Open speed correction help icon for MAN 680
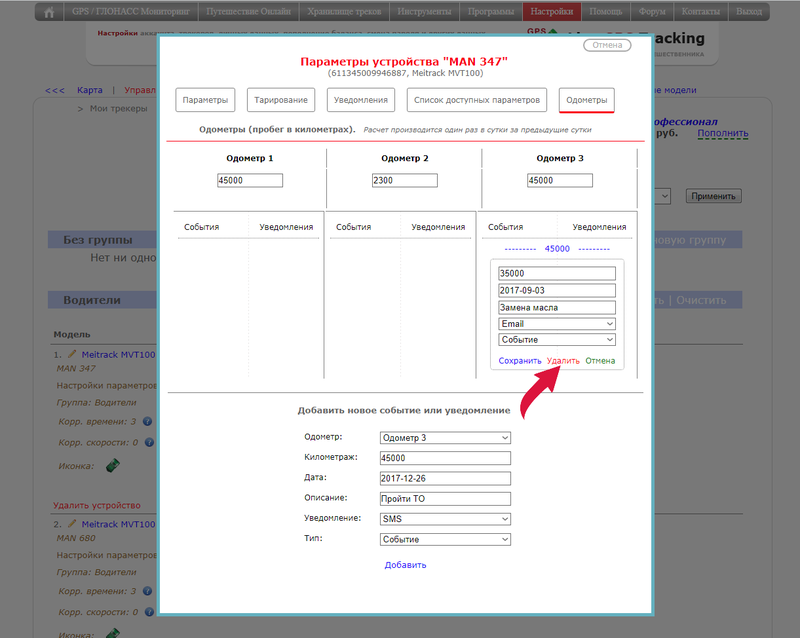 pos(147,610)
